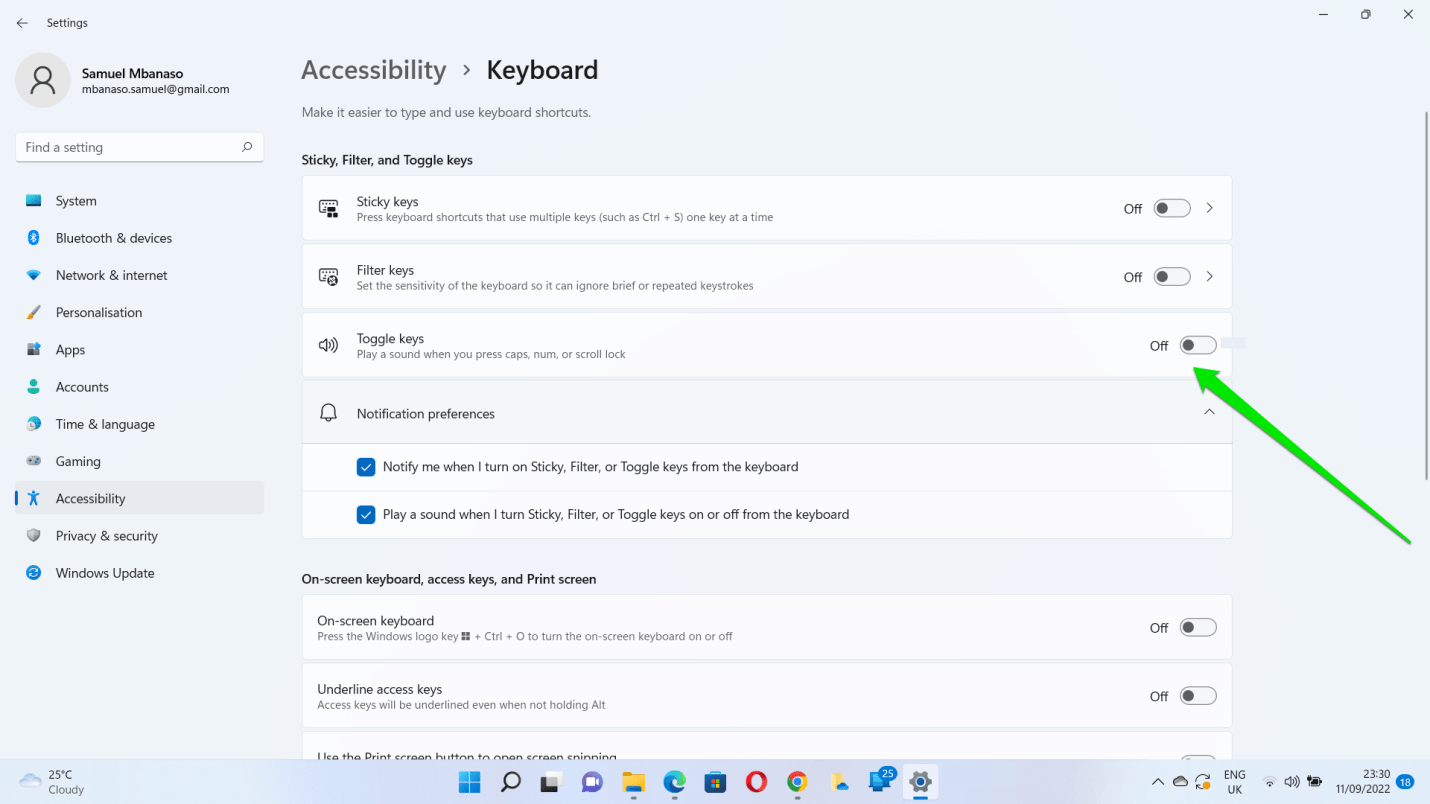Viewport: 1430px width, 804px height.
Task: Collapse the Notification preferences section
Action: (1209, 412)
